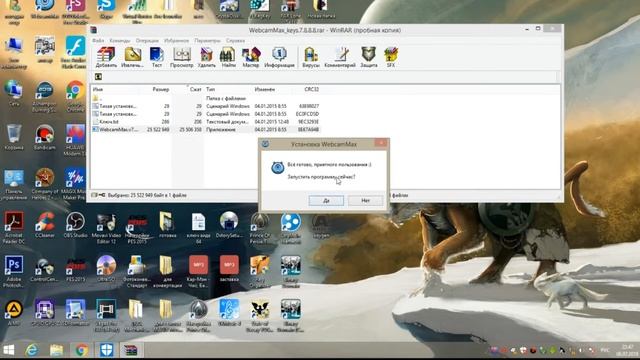Select the Bandicam desktop icon
This screenshot has width=640, height=360.
click(x=44, y=138)
